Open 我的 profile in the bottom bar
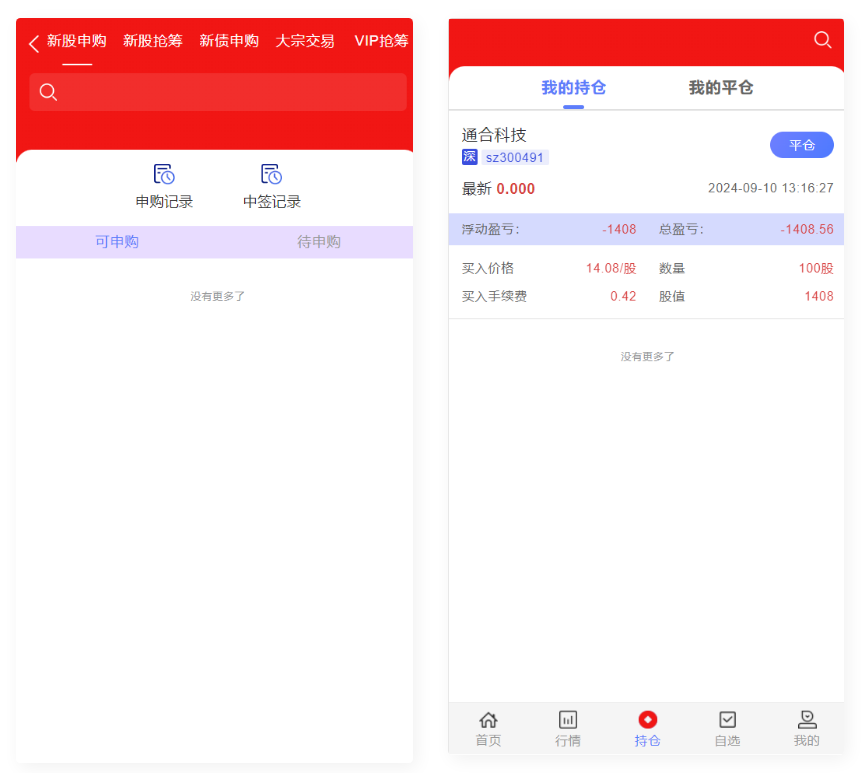The height and width of the screenshot is (773, 863). (x=806, y=728)
